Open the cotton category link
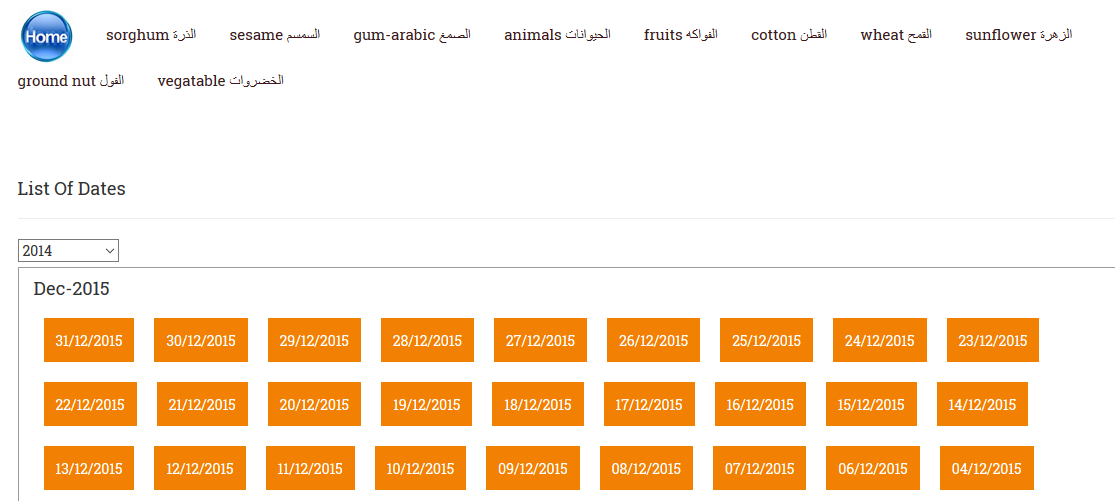1115x501 pixels. 789,35
